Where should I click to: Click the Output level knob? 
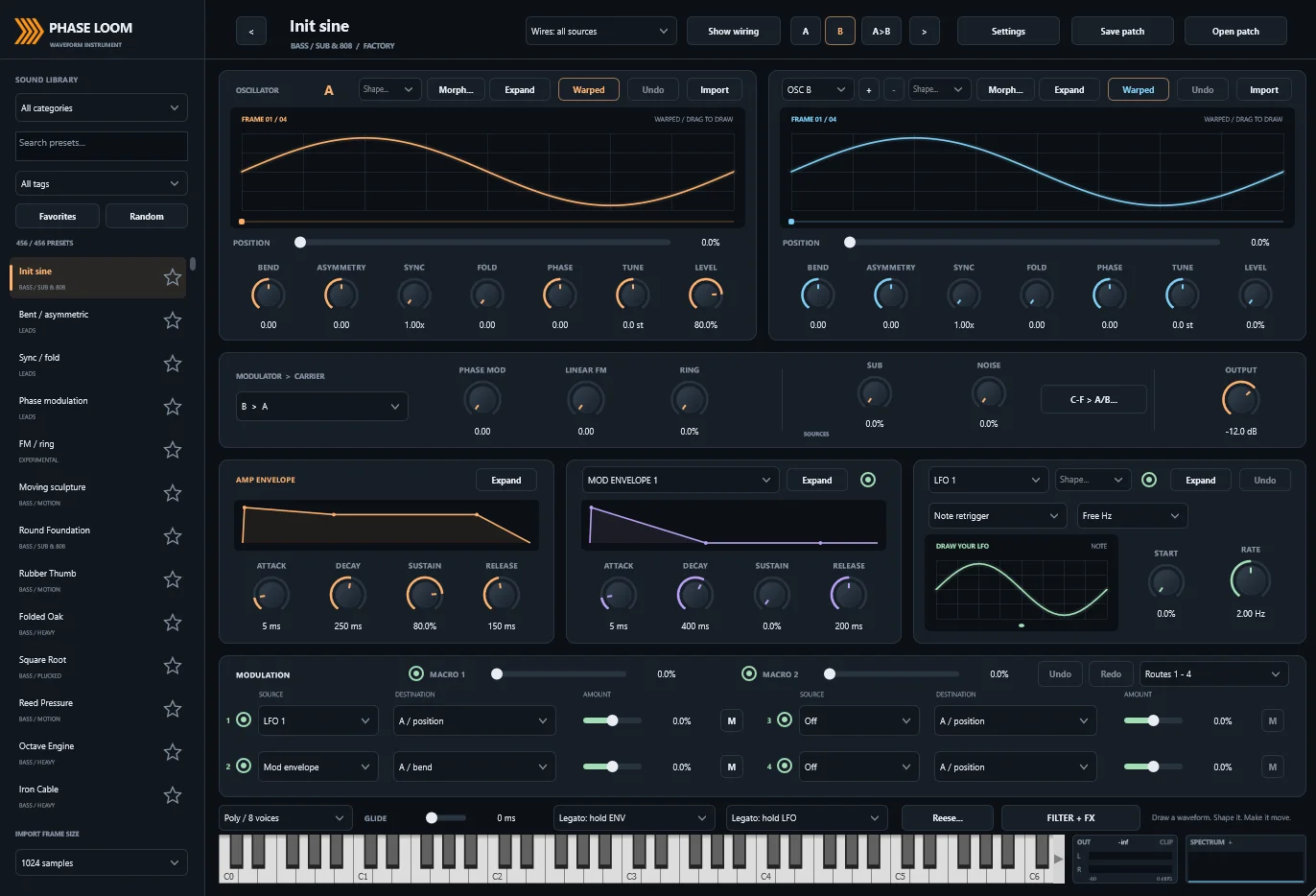click(1240, 399)
